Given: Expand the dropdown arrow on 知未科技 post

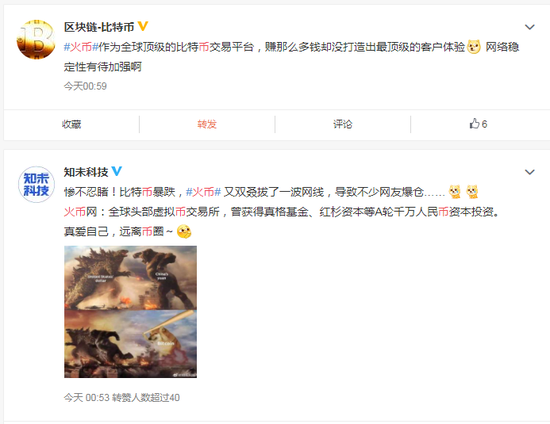Looking at the screenshot, I should click(x=529, y=172).
